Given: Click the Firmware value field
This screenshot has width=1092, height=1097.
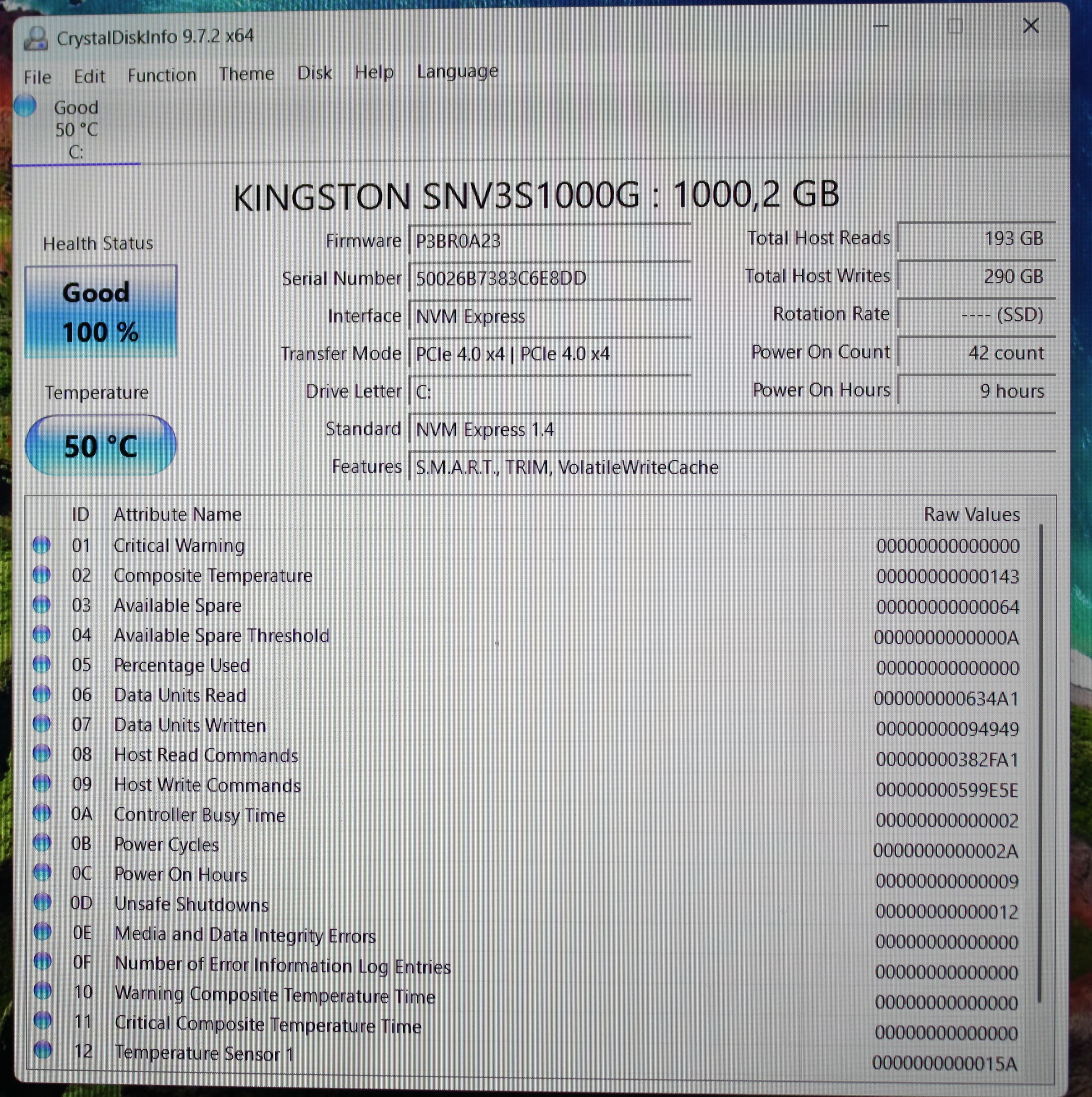Looking at the screenshot, I should [549, 241].
